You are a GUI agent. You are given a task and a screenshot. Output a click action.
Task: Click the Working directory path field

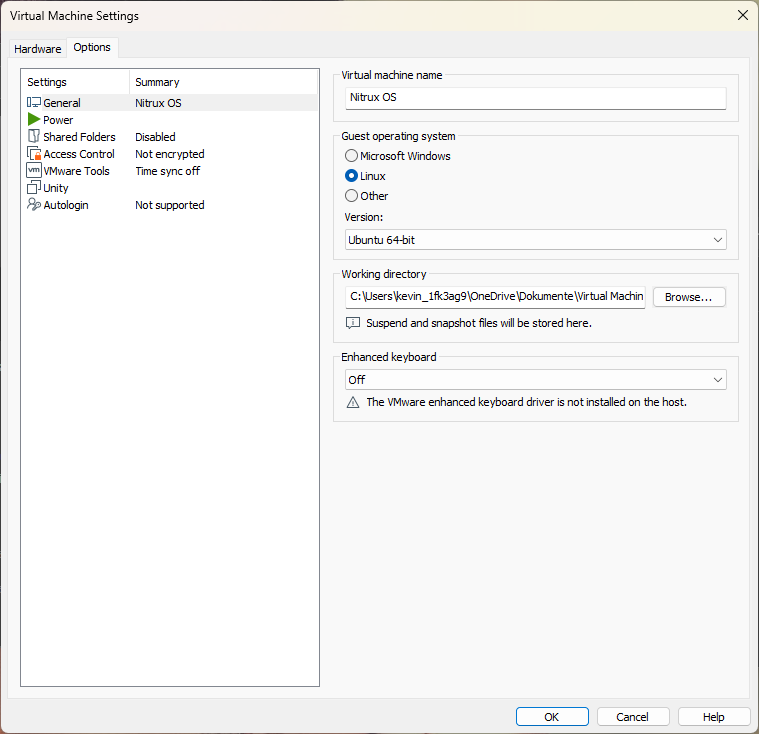(x=495, y=297)
